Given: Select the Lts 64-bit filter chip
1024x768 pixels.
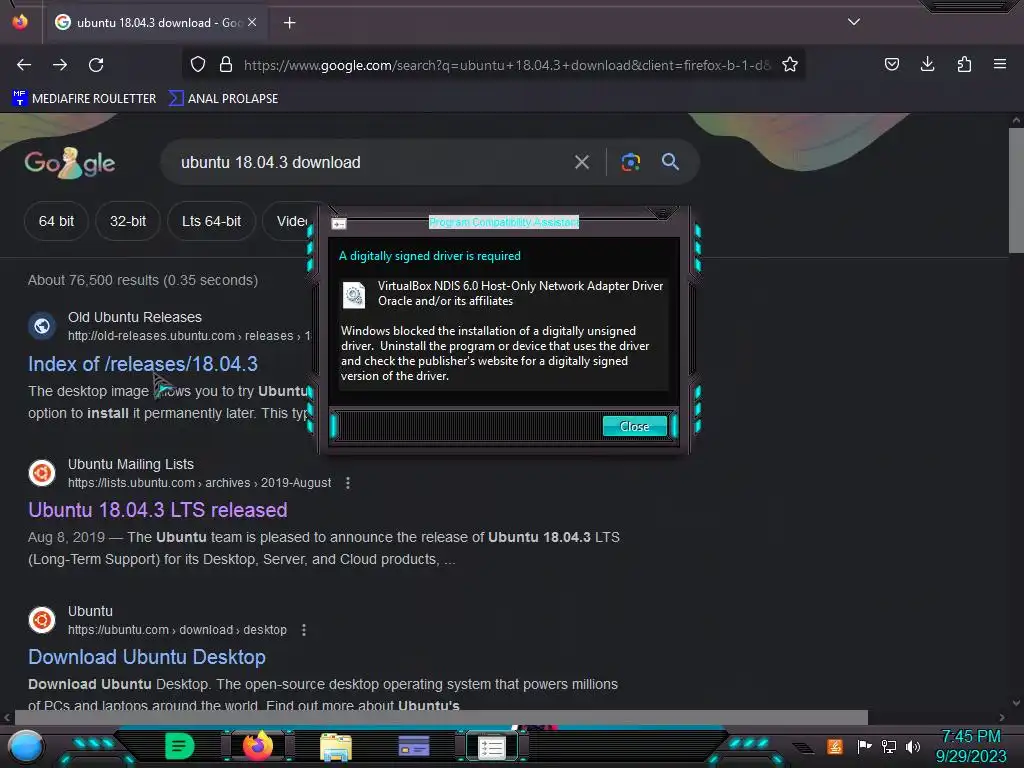Looking at the screenshot, I should click(212, 221).
